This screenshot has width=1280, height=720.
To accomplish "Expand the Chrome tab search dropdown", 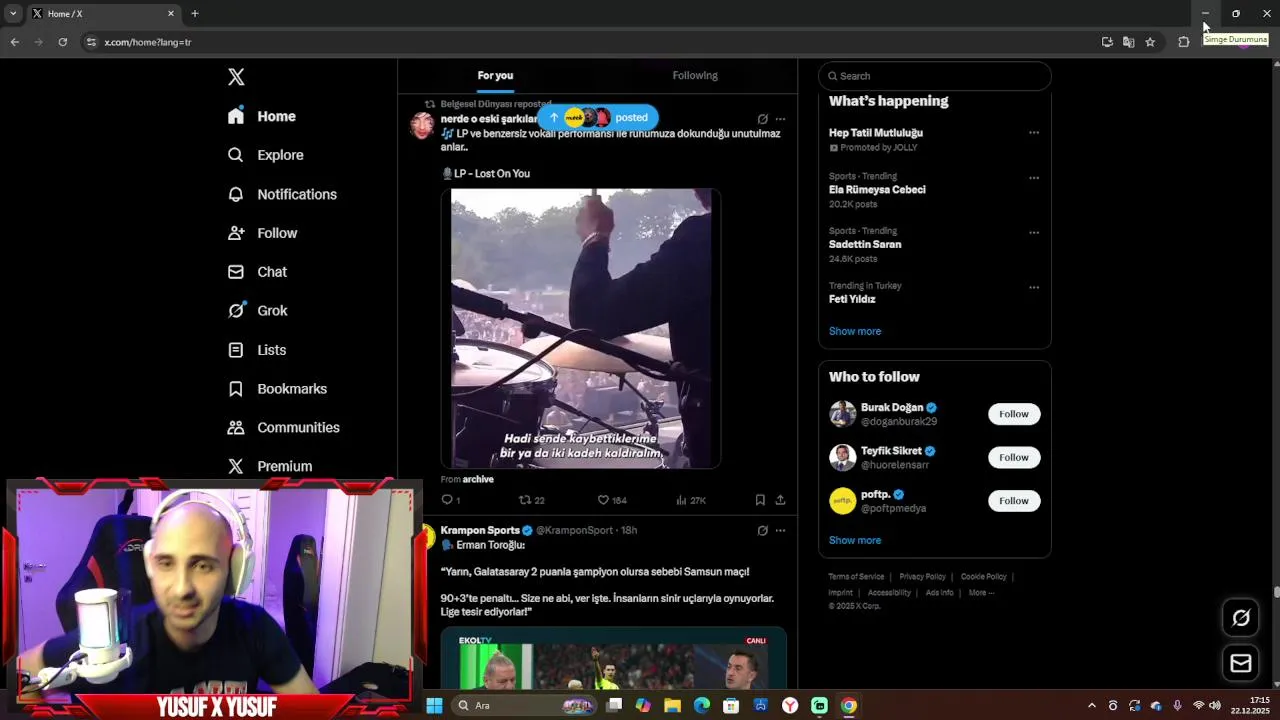I will pos(13,14).
